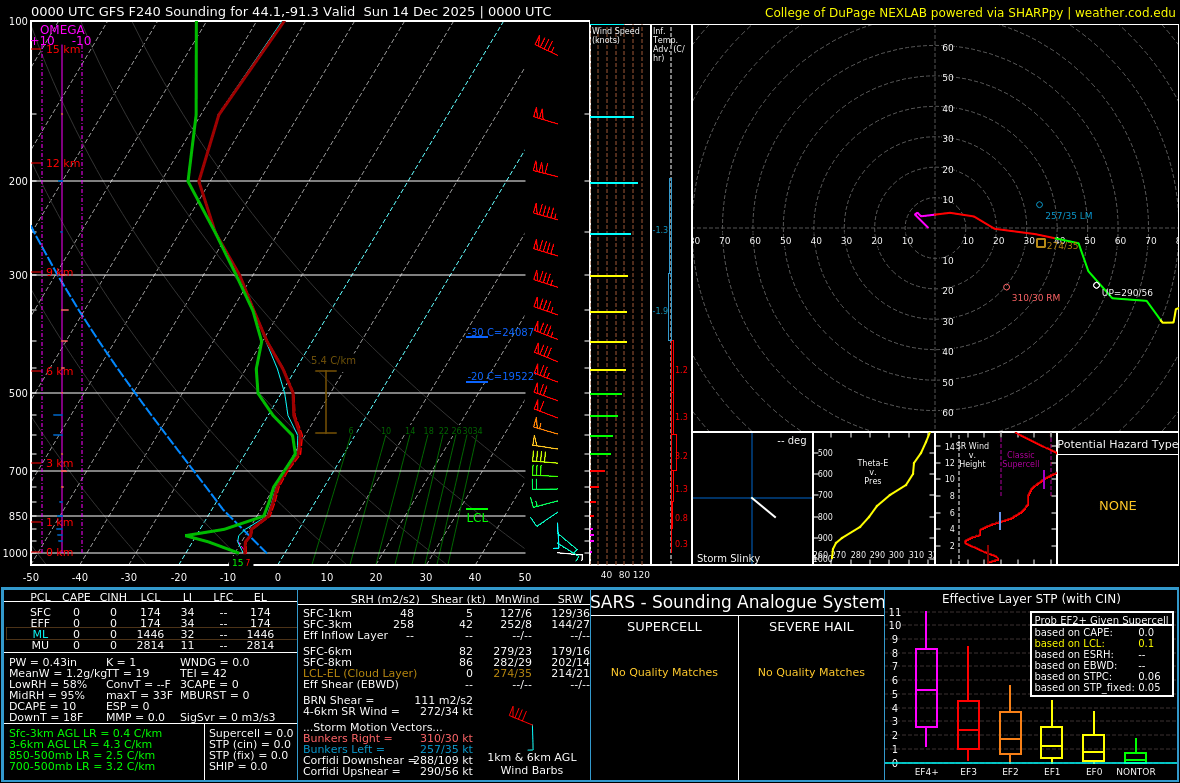Screen dimensions: 1180x783
Task: Click SARS - Sounding Analogue System heading
Action: point(738,602)
